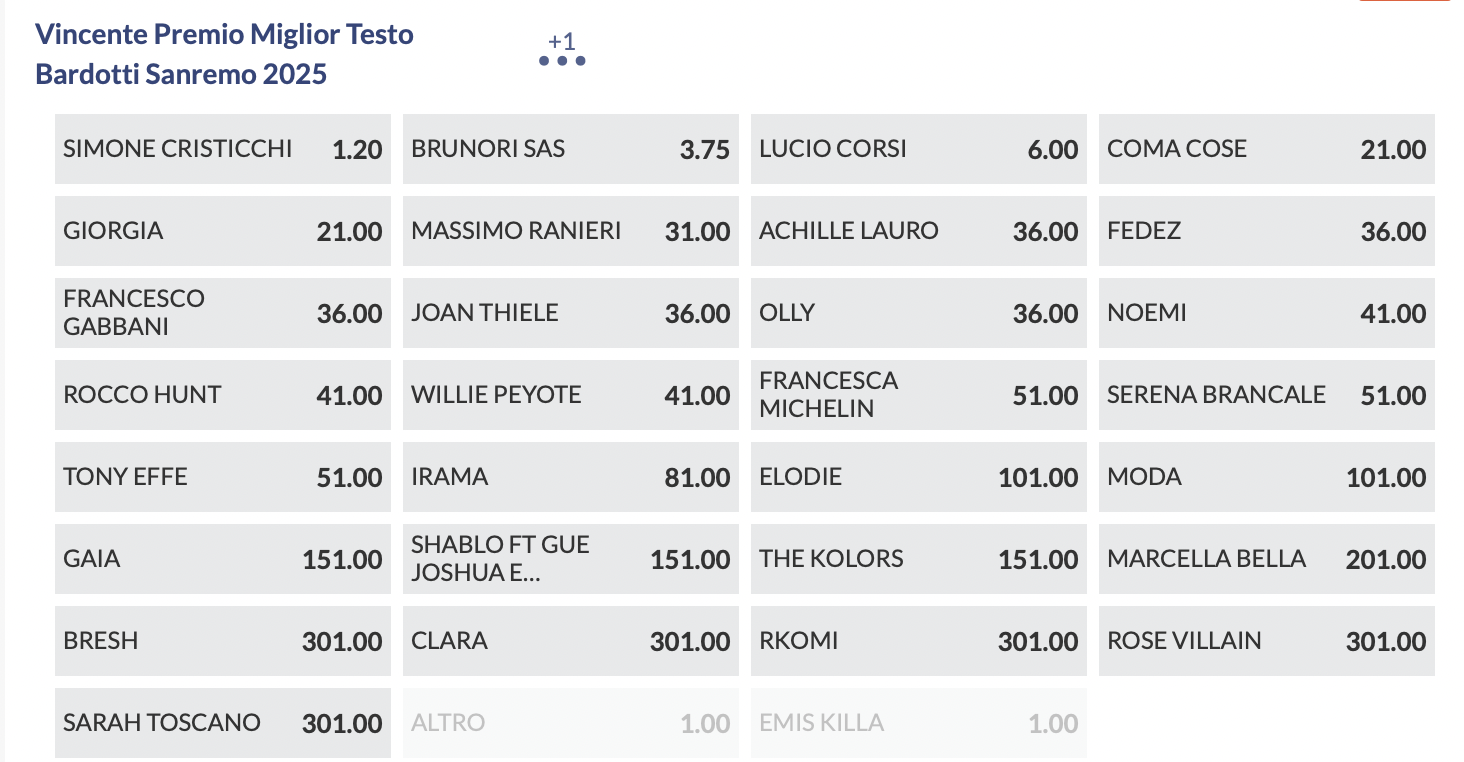Screen dimensions: 1464x762
Task: Bet on Noemi at 41.00
Action: coord(1266,313)
